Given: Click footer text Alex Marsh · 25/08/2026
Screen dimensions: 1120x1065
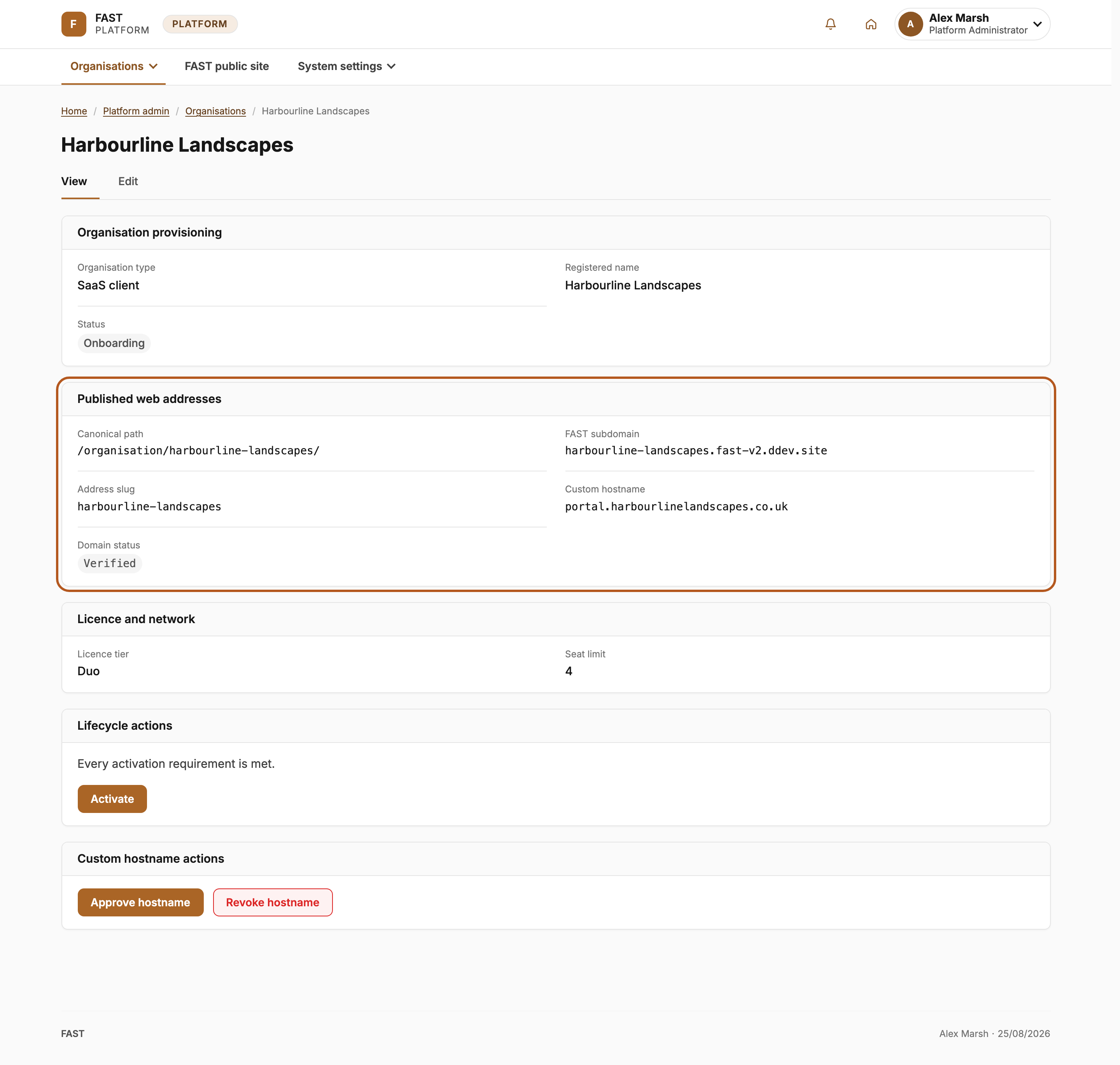Looking at the screenshot, I should [x=994, y=1034].
